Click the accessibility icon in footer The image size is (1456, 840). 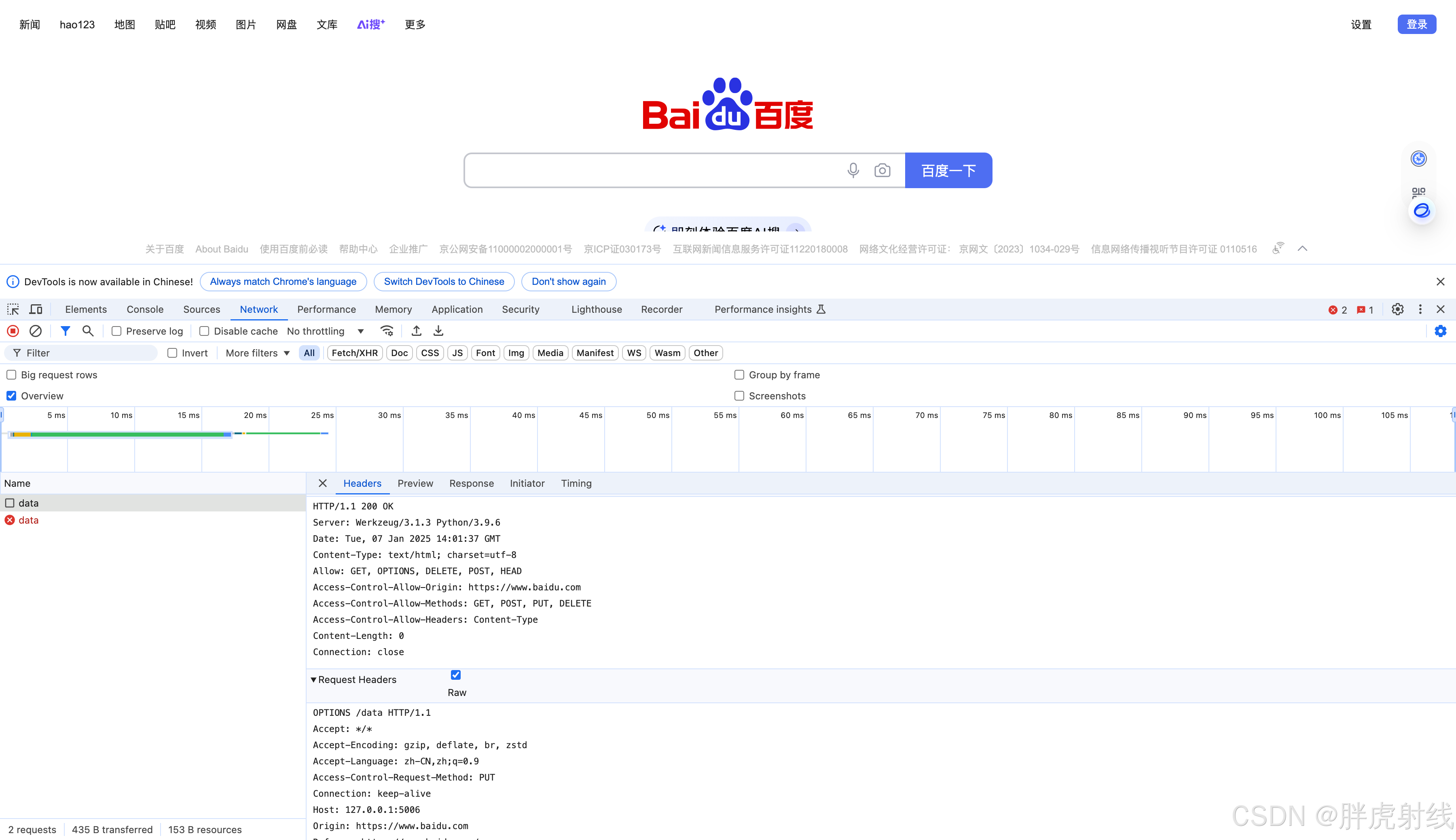tap(1278, 248)
